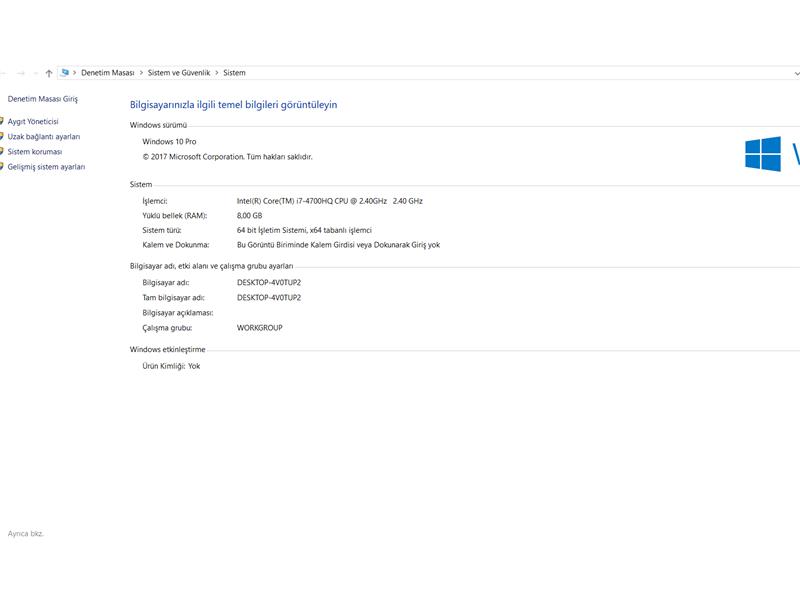Click the 'Ürün Kimliği: Yok' text
Viewport: 800px width, 600px height.
coord(171,366)
